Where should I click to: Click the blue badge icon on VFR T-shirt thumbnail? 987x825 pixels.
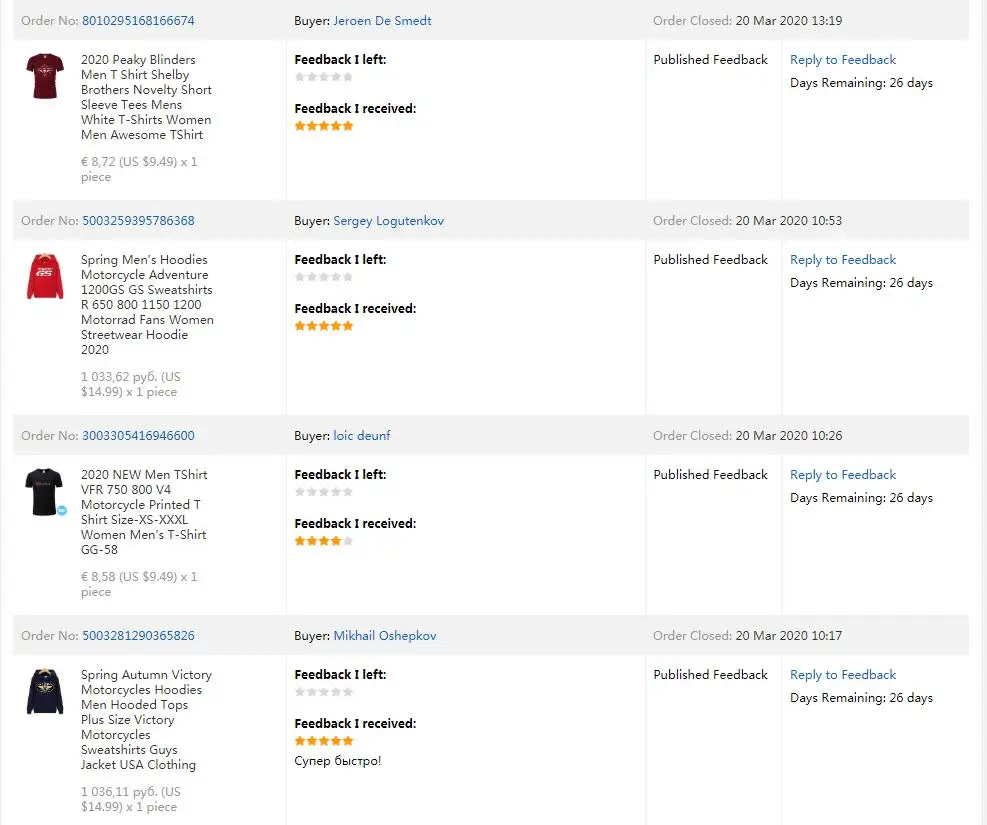pos(62,510)
